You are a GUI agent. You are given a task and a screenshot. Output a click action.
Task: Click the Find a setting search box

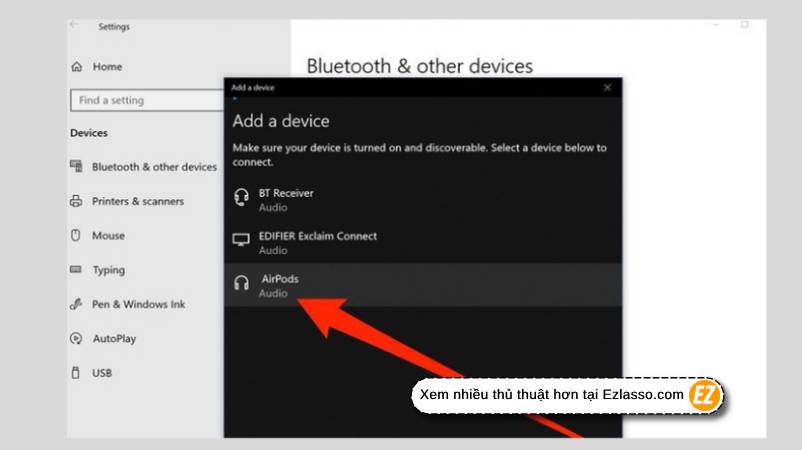click(x=147, y=100)
